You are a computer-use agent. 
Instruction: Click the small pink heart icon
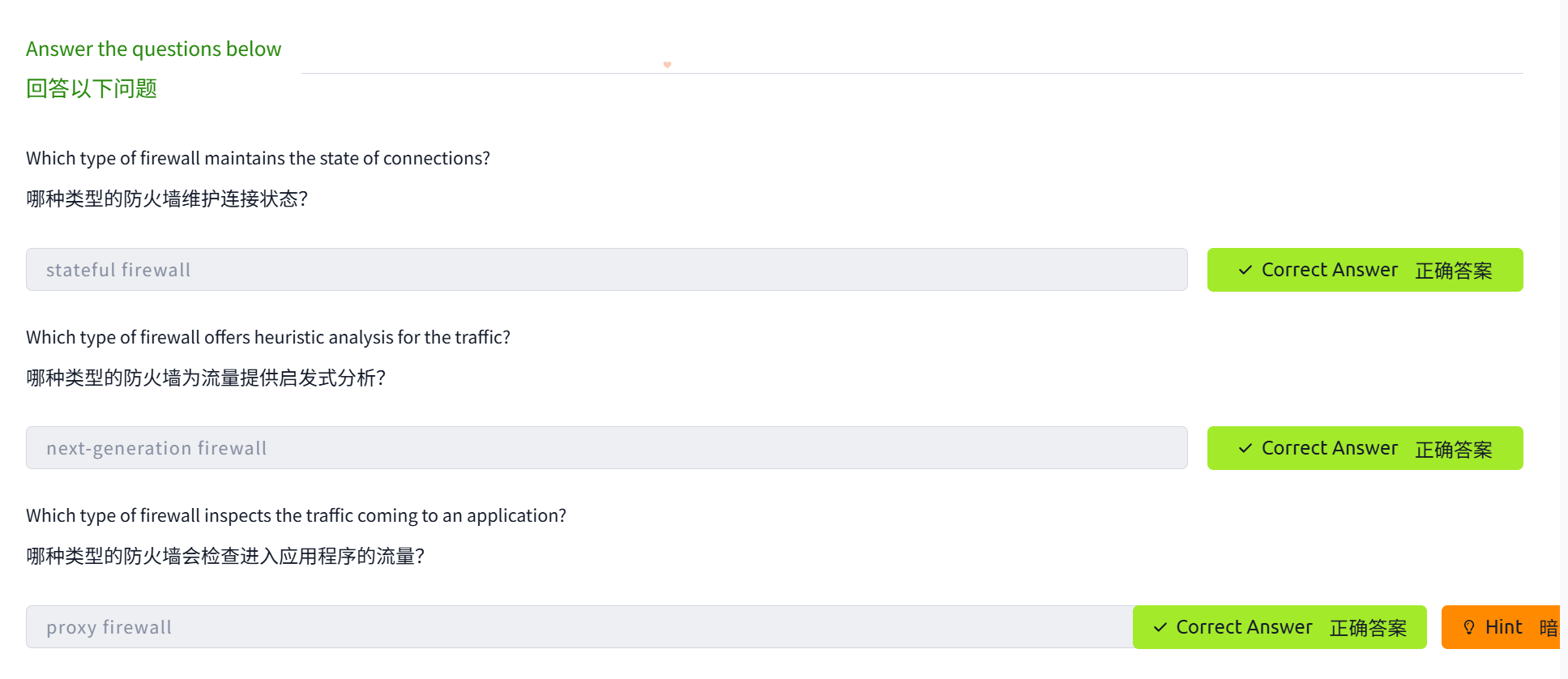pos(667,65)
